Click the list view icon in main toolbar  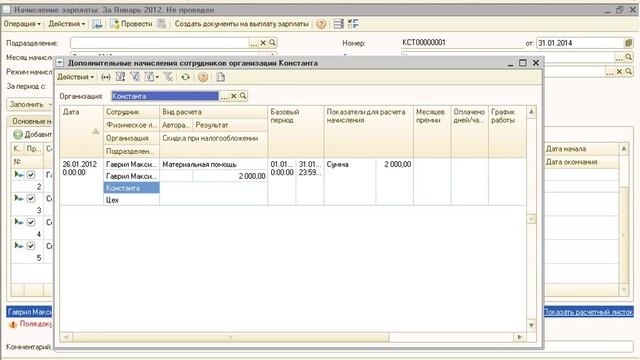[338, 24]
